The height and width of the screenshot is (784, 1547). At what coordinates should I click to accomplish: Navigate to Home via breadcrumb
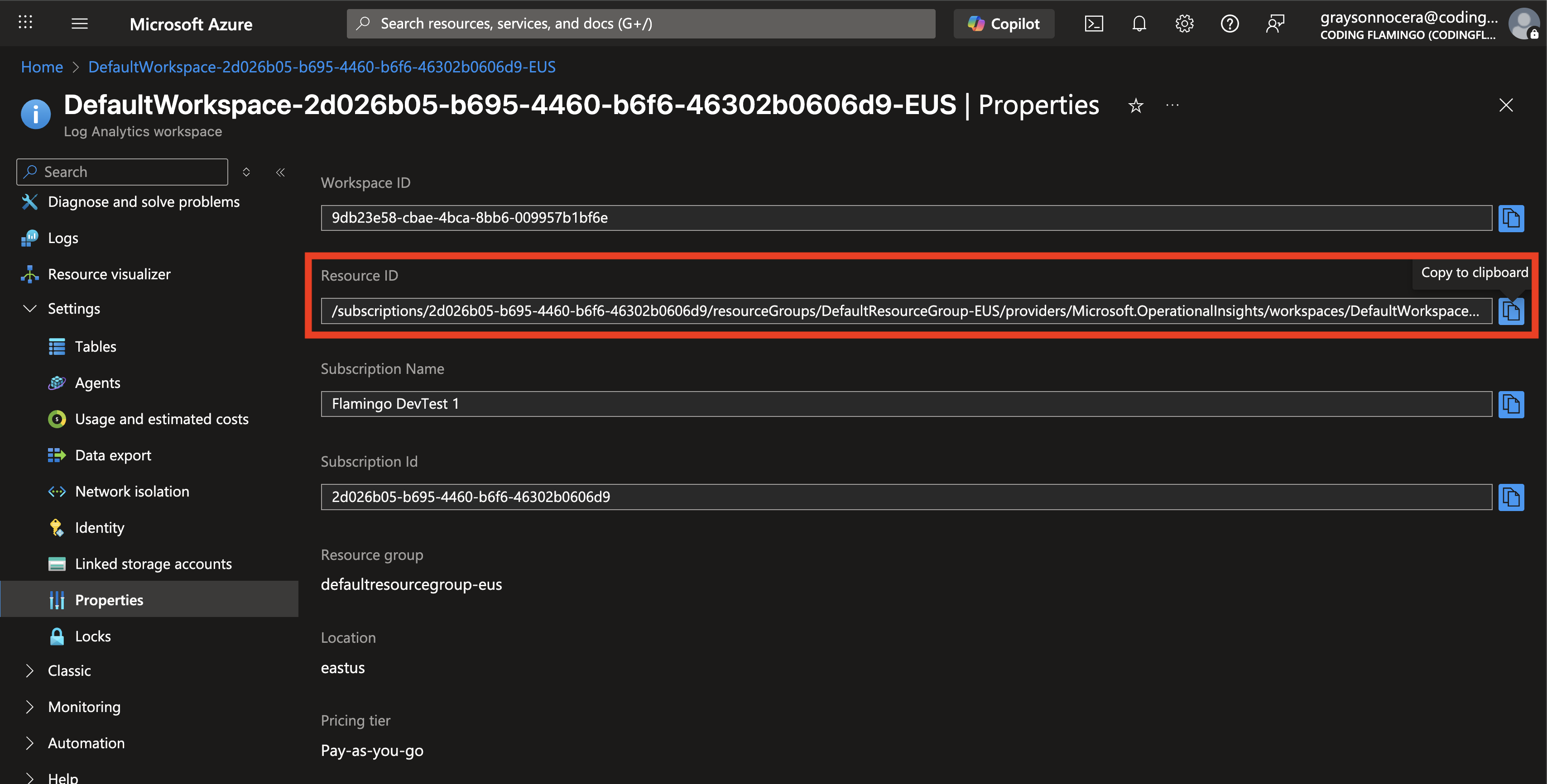(42, 67)
